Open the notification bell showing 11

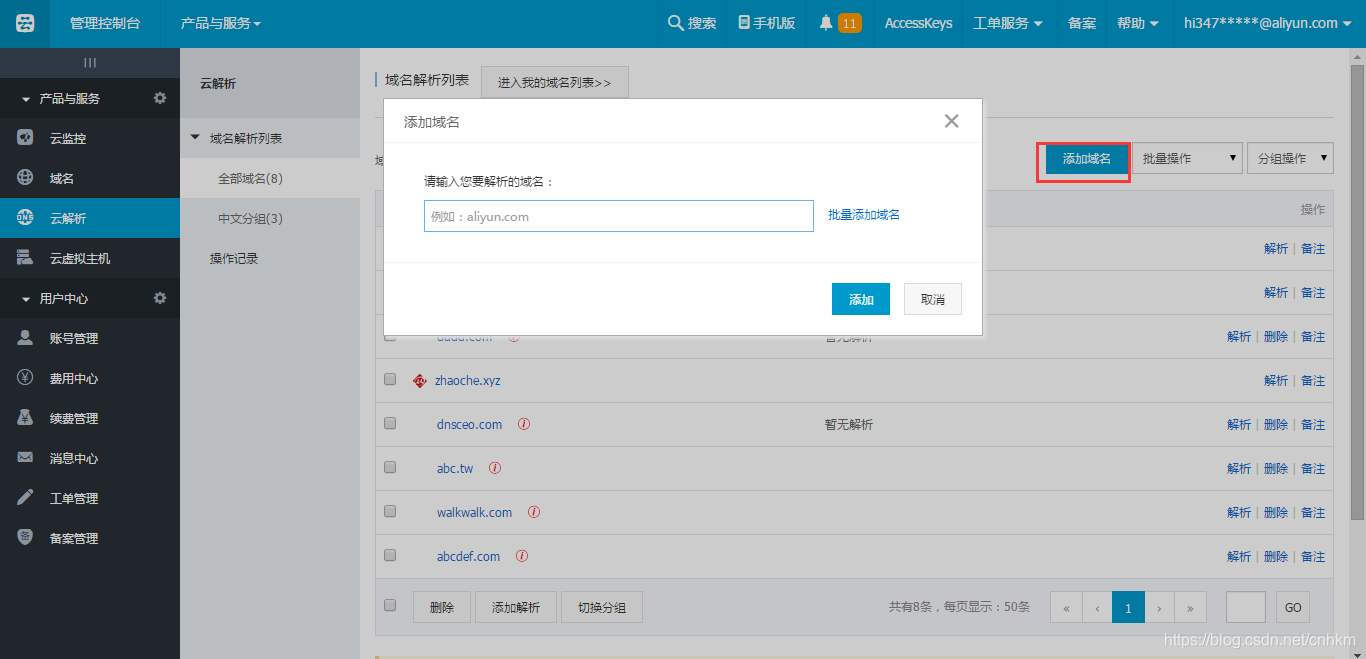[x=838, y=22]
